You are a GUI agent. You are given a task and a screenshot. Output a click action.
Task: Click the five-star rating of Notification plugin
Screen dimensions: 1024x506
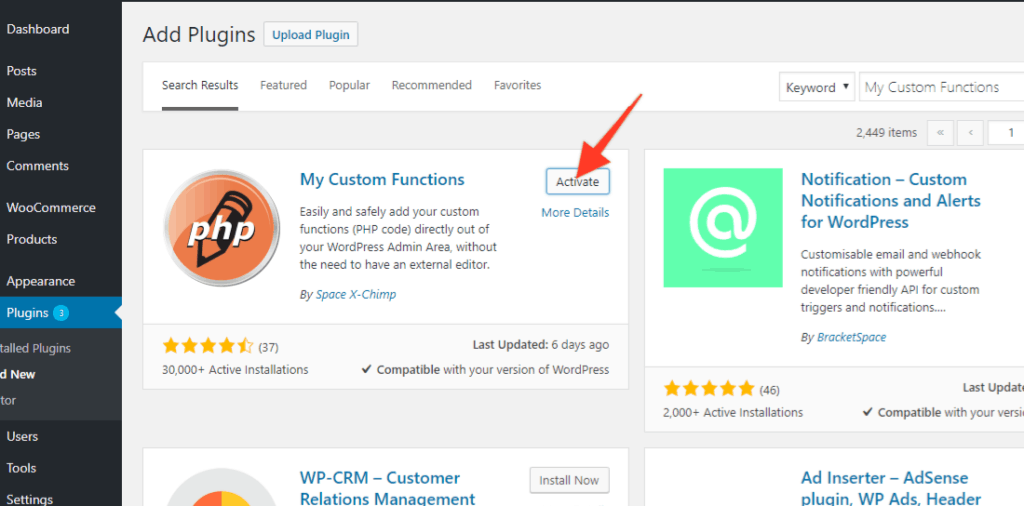(x=708, y=388)
